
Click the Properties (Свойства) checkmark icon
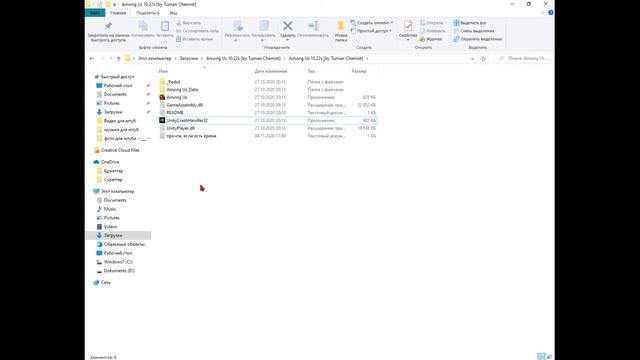pyautogui.click(x=408, y=26)
